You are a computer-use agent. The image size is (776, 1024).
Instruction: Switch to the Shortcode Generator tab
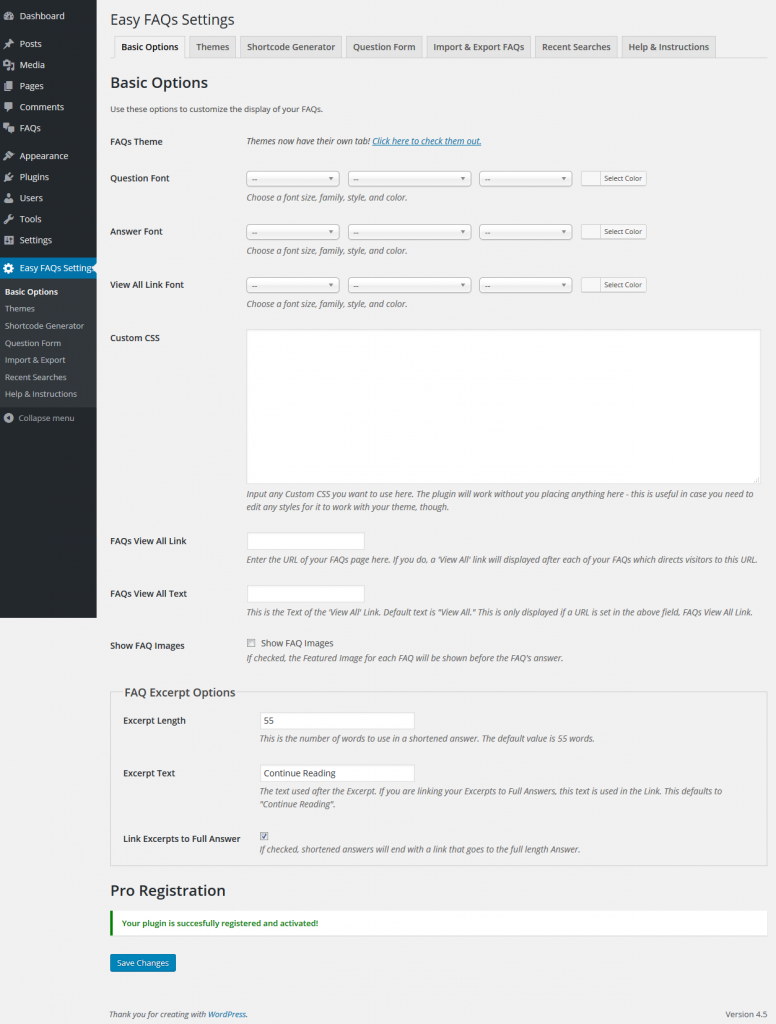pyautogui.click(x=291, y=47)
